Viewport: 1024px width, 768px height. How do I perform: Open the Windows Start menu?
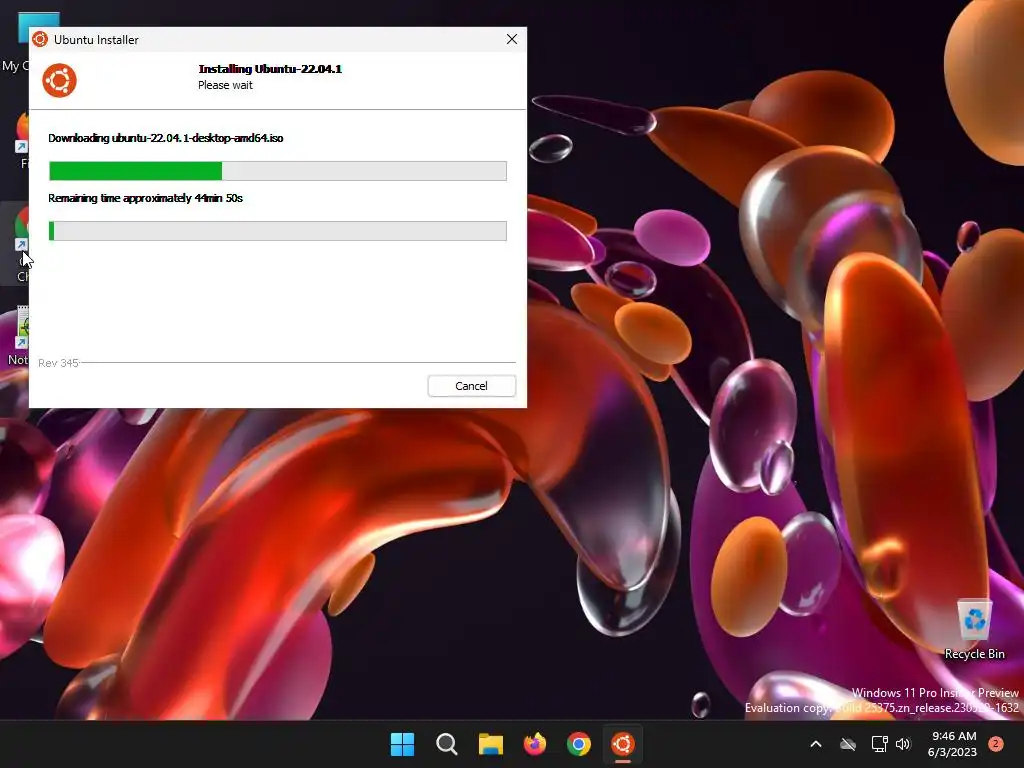pos(402,744)
